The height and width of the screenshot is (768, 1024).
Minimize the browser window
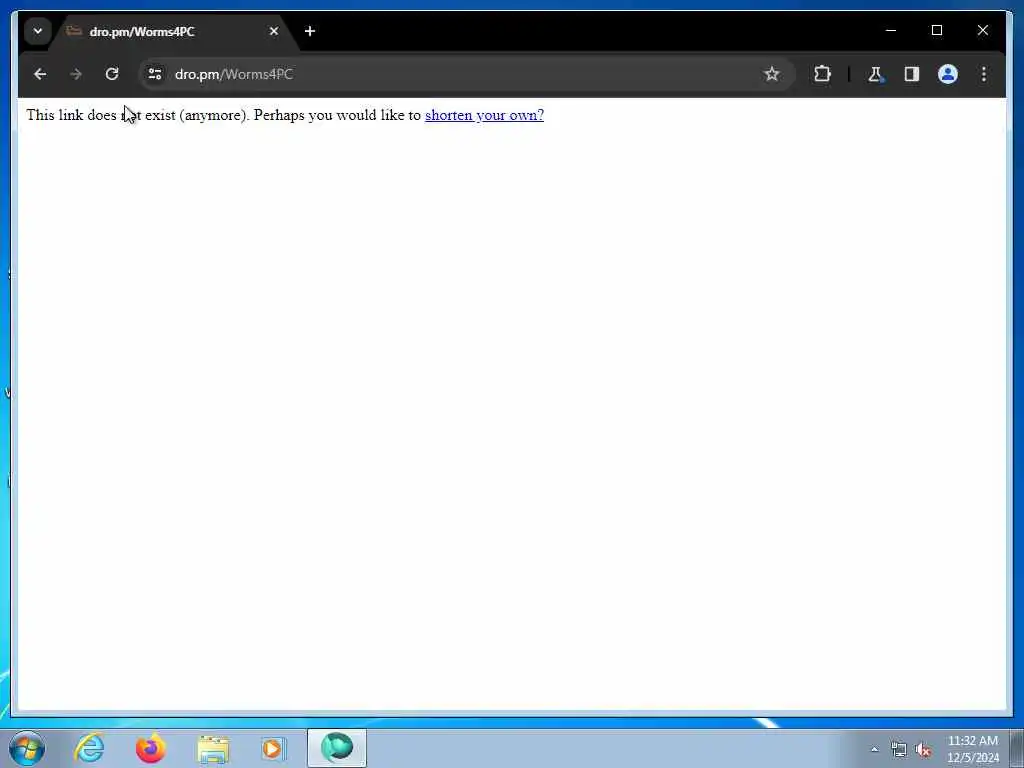pos(891,31)
